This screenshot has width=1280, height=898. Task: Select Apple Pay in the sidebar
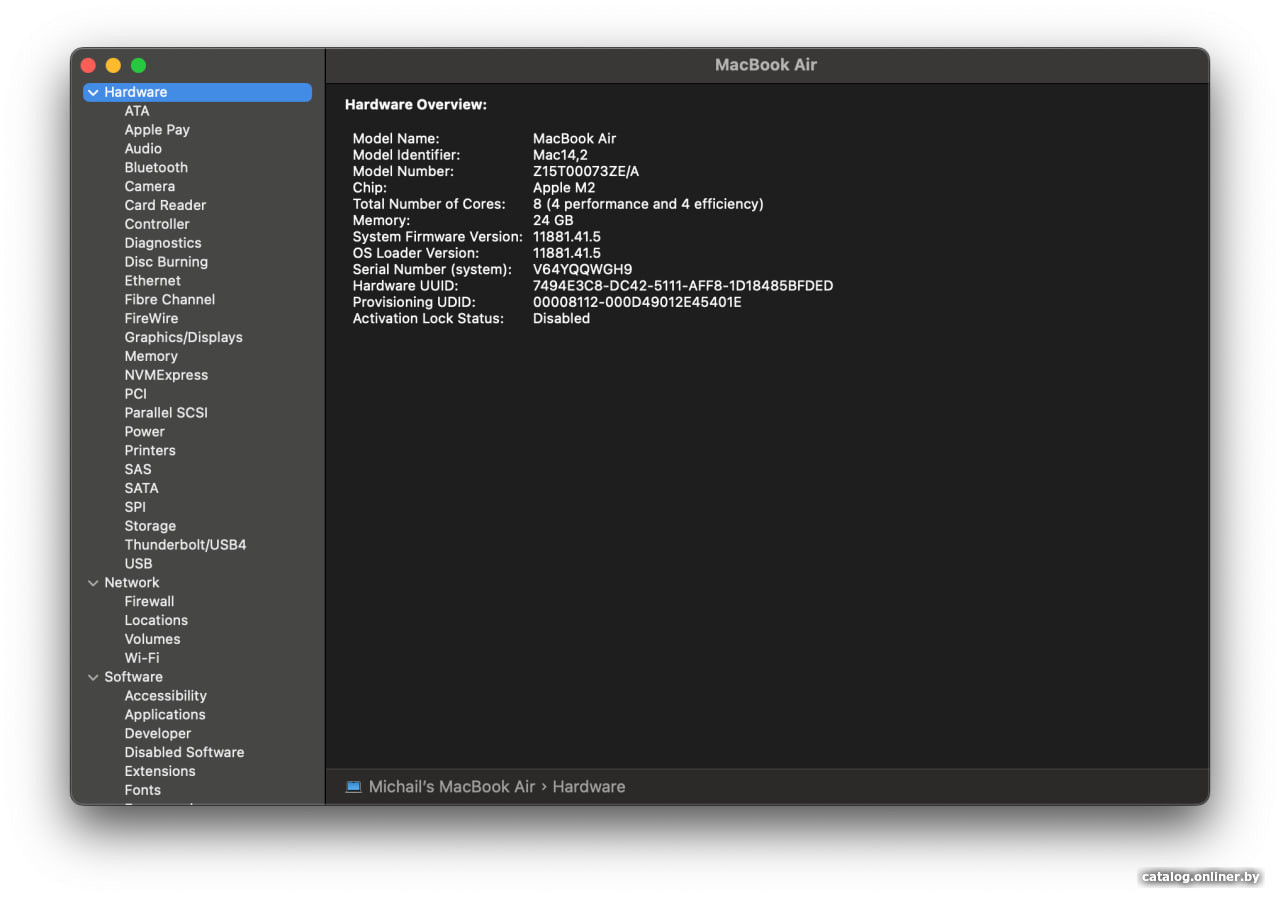(157, 130)
